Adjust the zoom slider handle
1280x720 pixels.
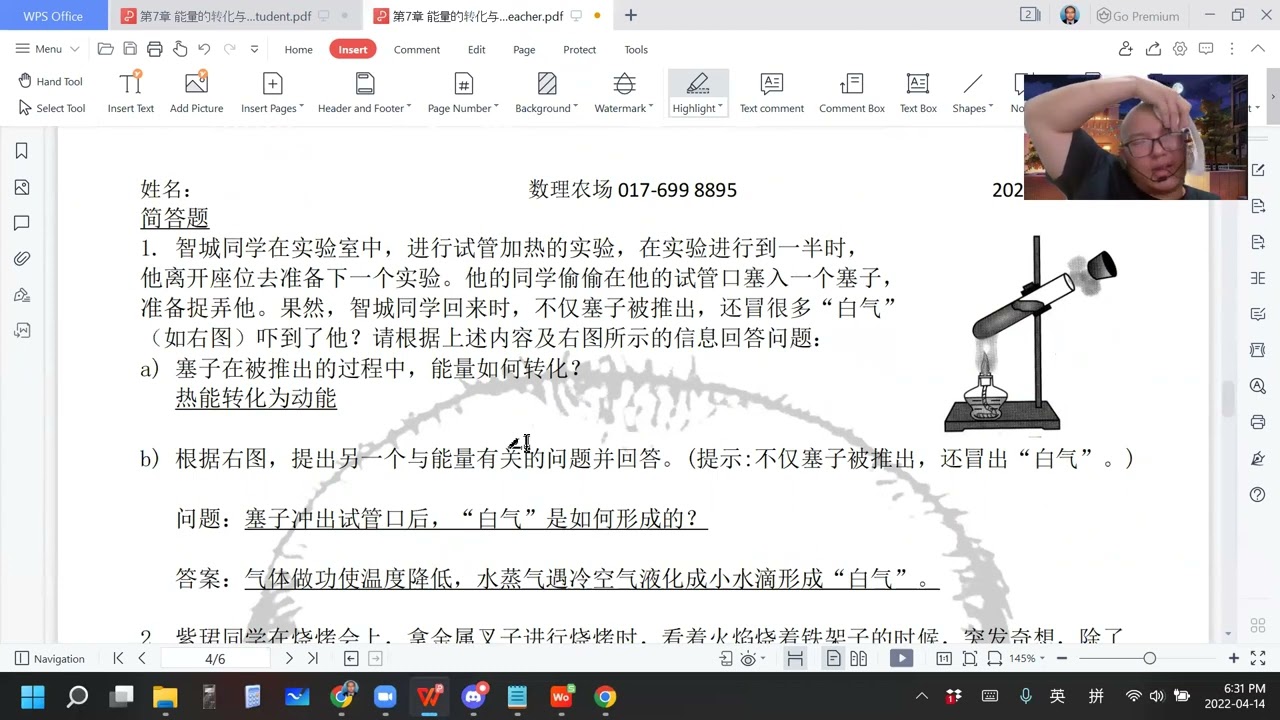1149,658
